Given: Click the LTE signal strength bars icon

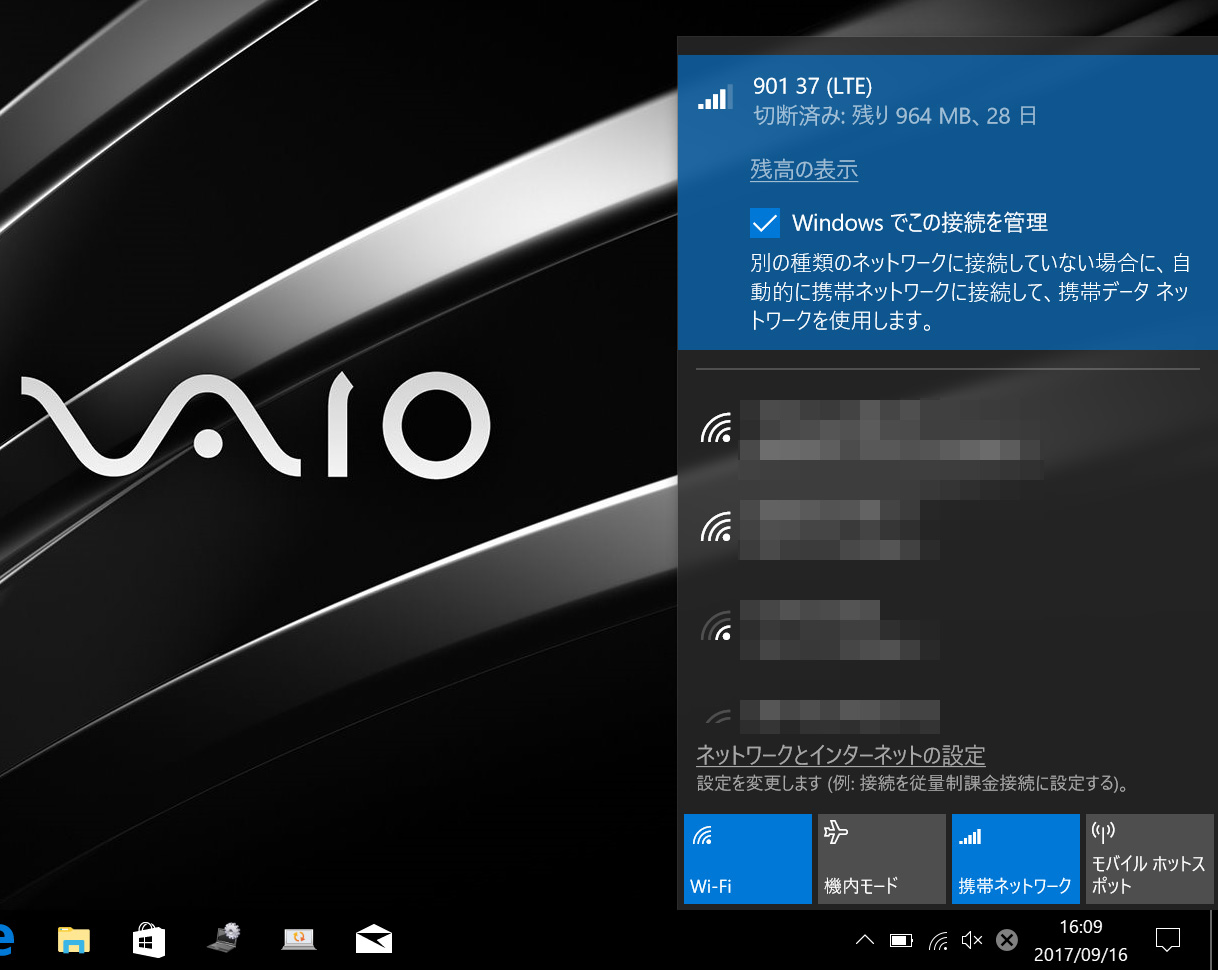Looking at the screenshot, I should tap(715, 96).
